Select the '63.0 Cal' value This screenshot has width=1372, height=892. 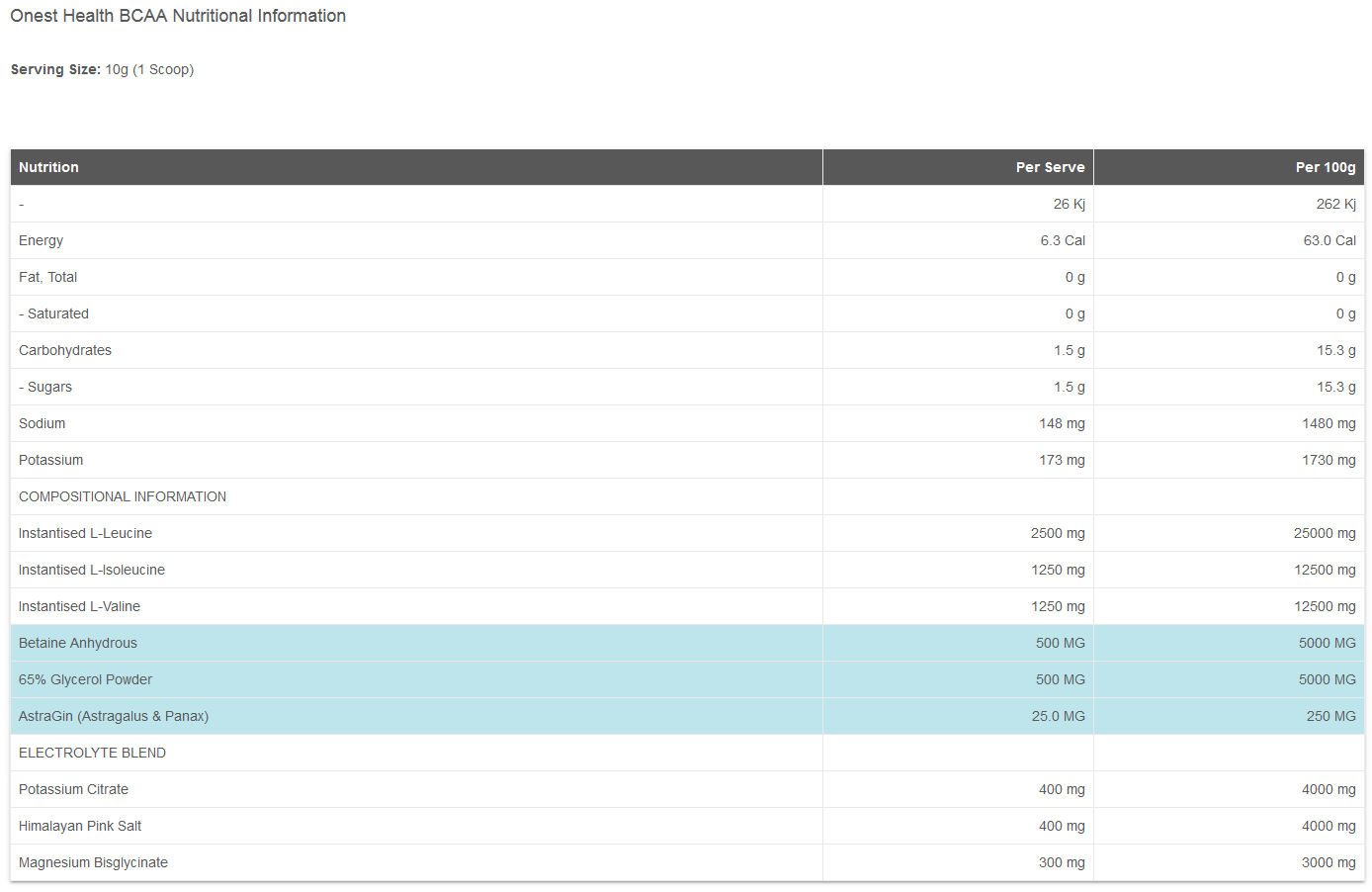[x=1329, y=240]
